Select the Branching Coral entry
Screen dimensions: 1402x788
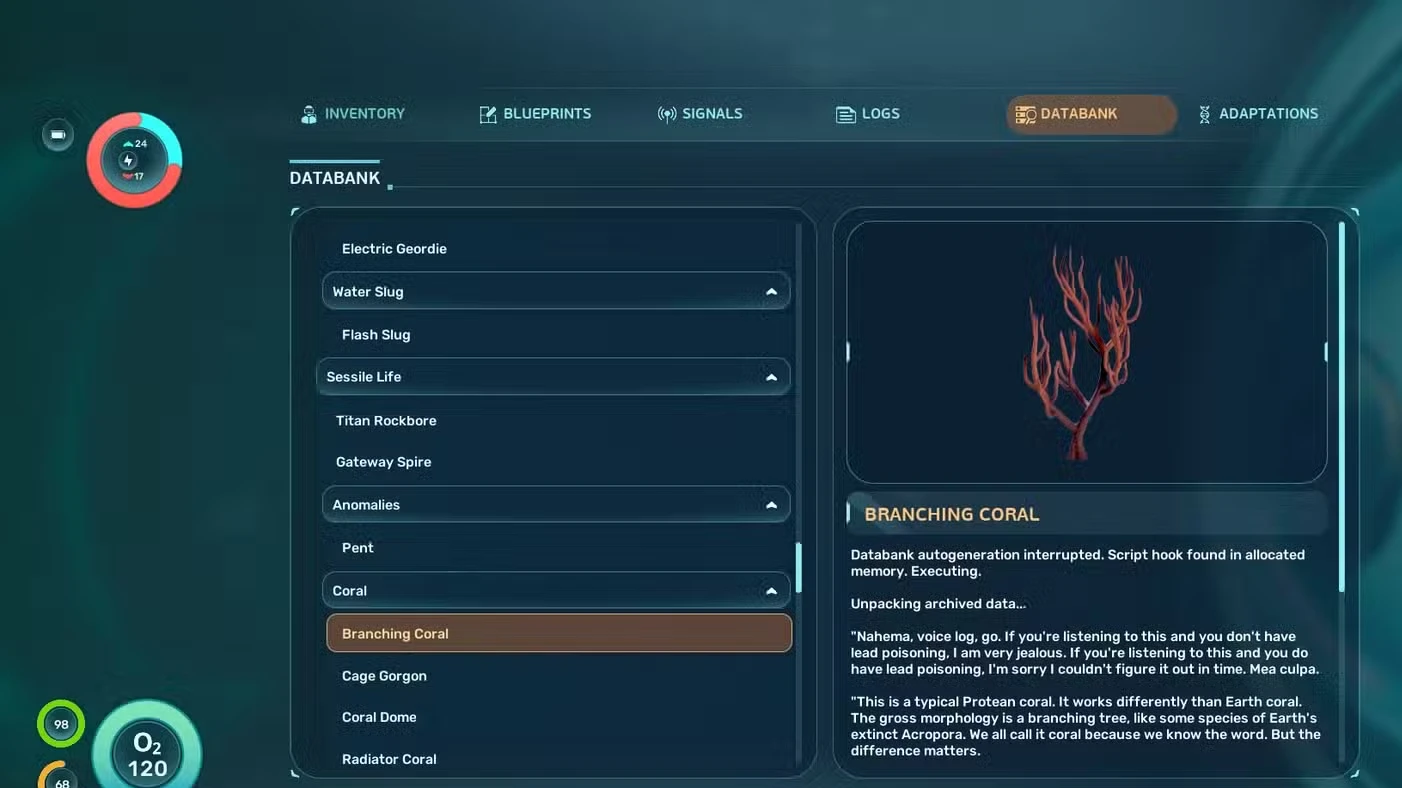click(x=559, y=634)
